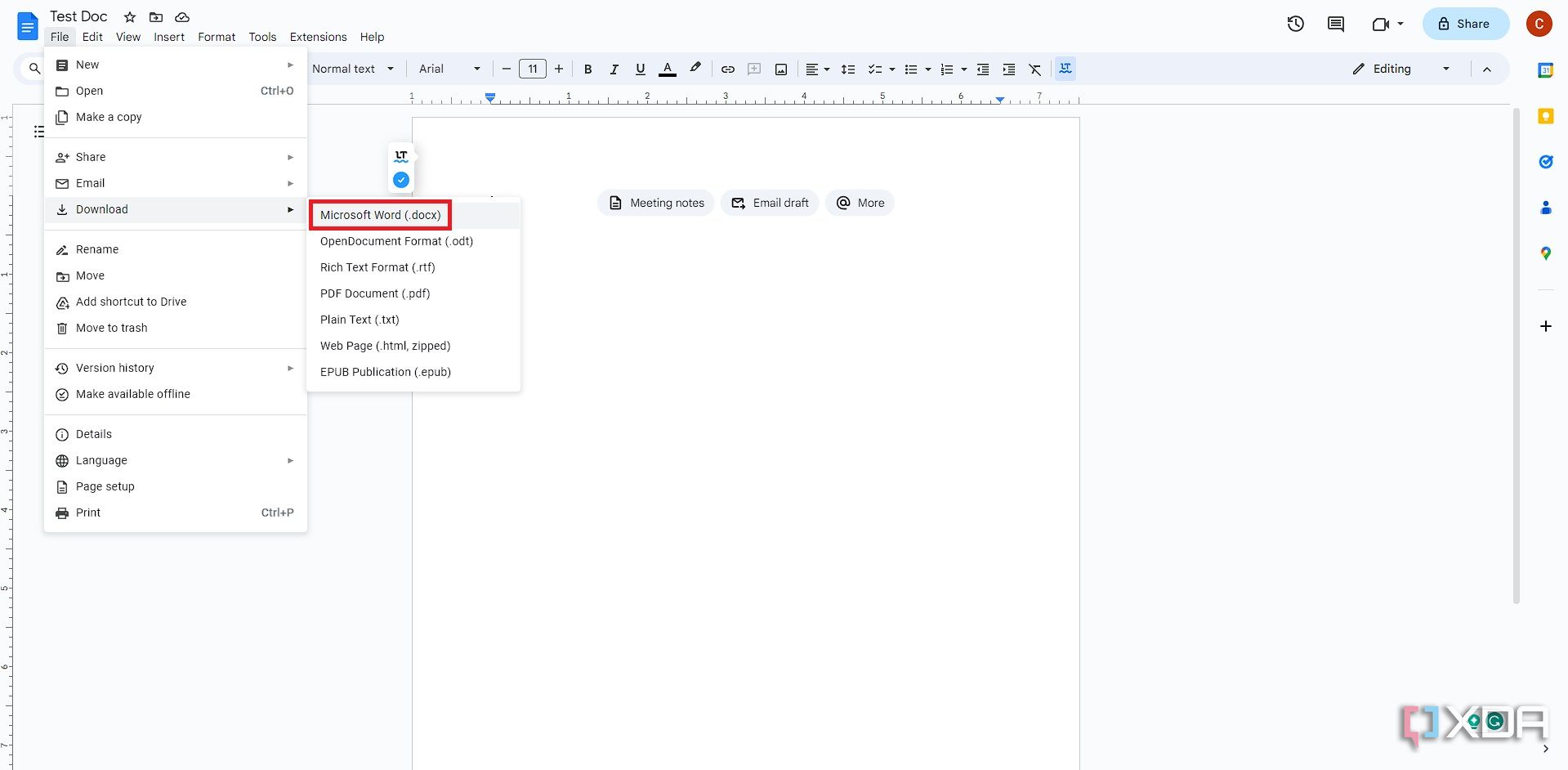Add a comment using toolbar icon
Viewport: 1568px width, 770px height.
point(754,69)
